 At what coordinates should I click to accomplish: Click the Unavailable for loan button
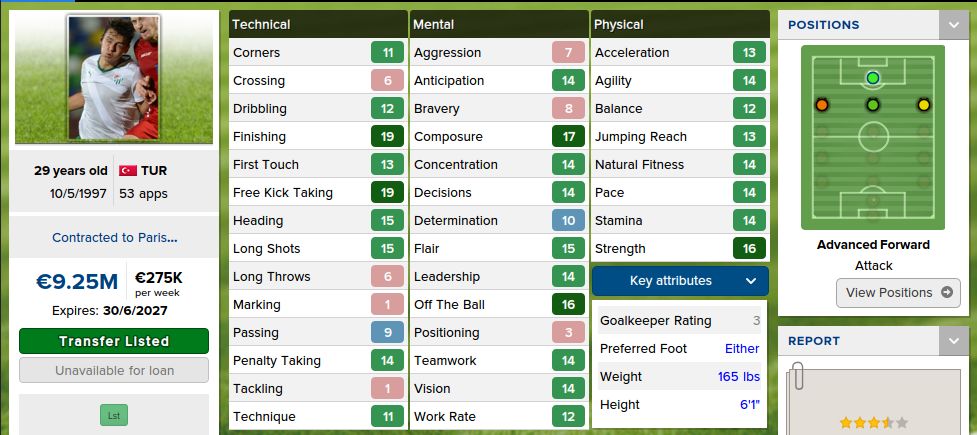114,370
